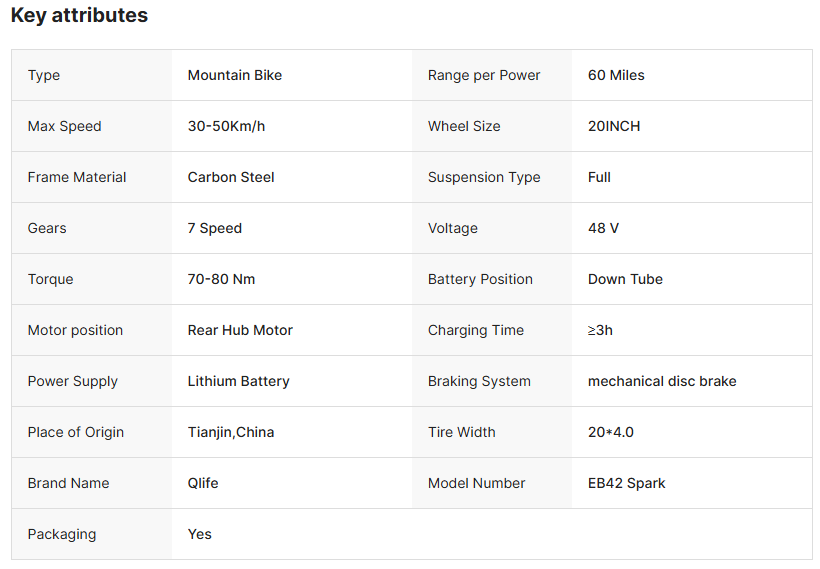The image size is (820, 569).
Task: Select the 70-80 Nm torque value
Action: tap(221, 279)
